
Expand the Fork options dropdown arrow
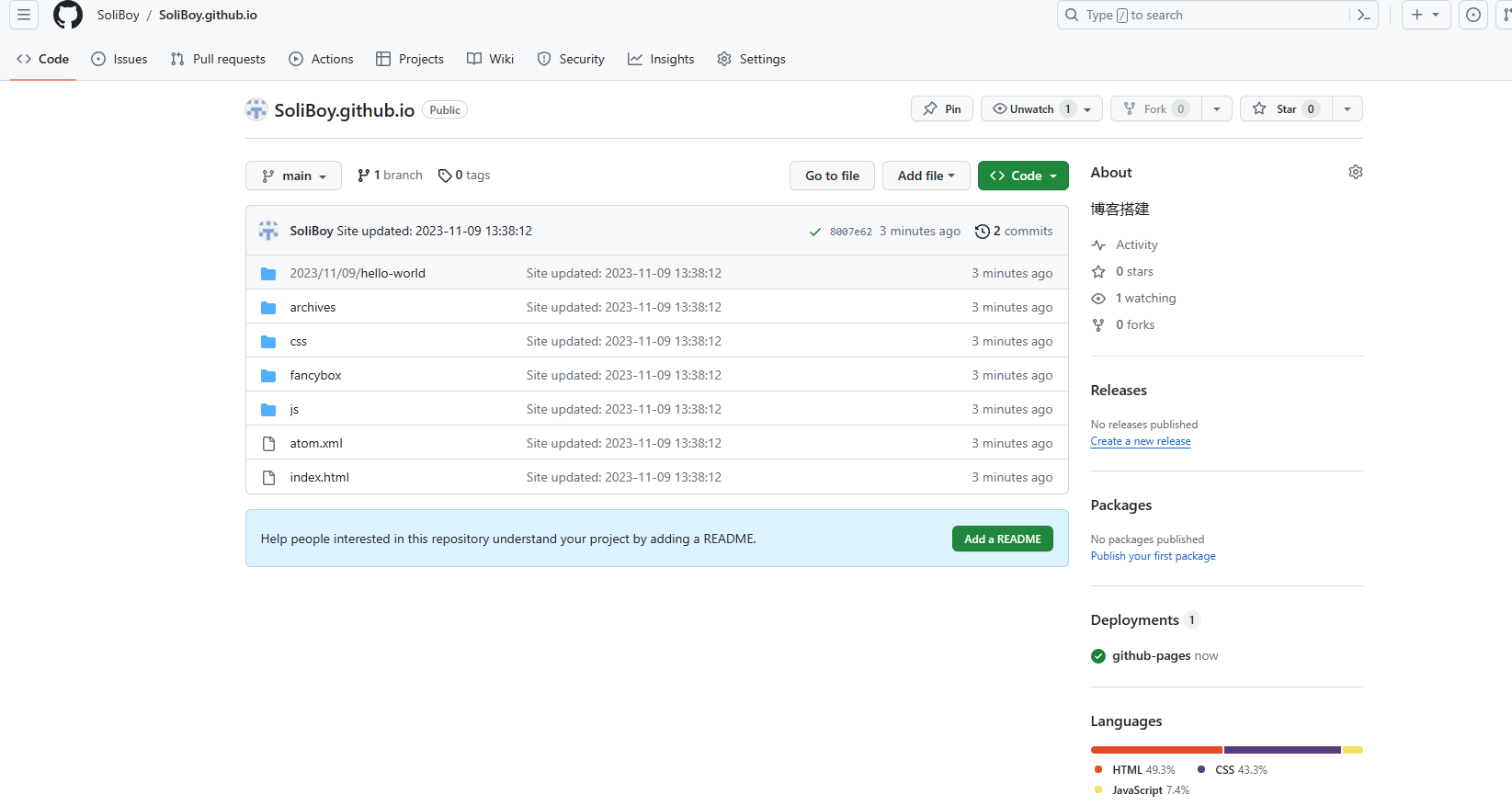[x=1217, y=108]
